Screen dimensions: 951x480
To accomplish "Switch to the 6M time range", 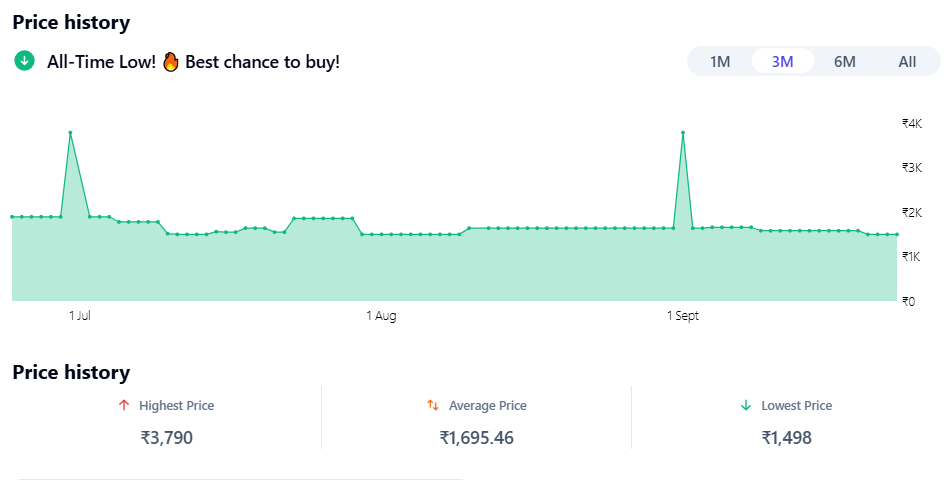I will point(845,62).
